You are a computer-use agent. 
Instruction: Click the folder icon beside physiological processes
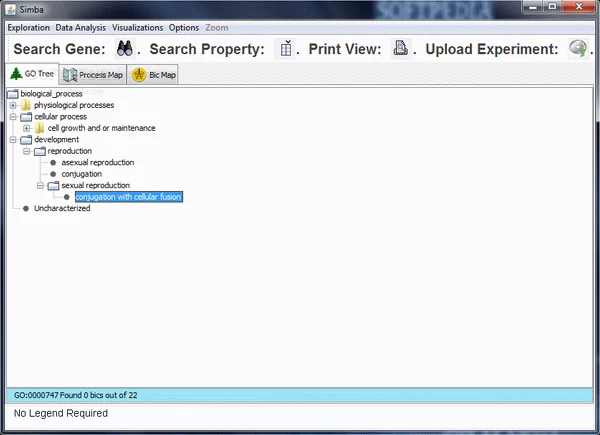click(x=26, y=105)
